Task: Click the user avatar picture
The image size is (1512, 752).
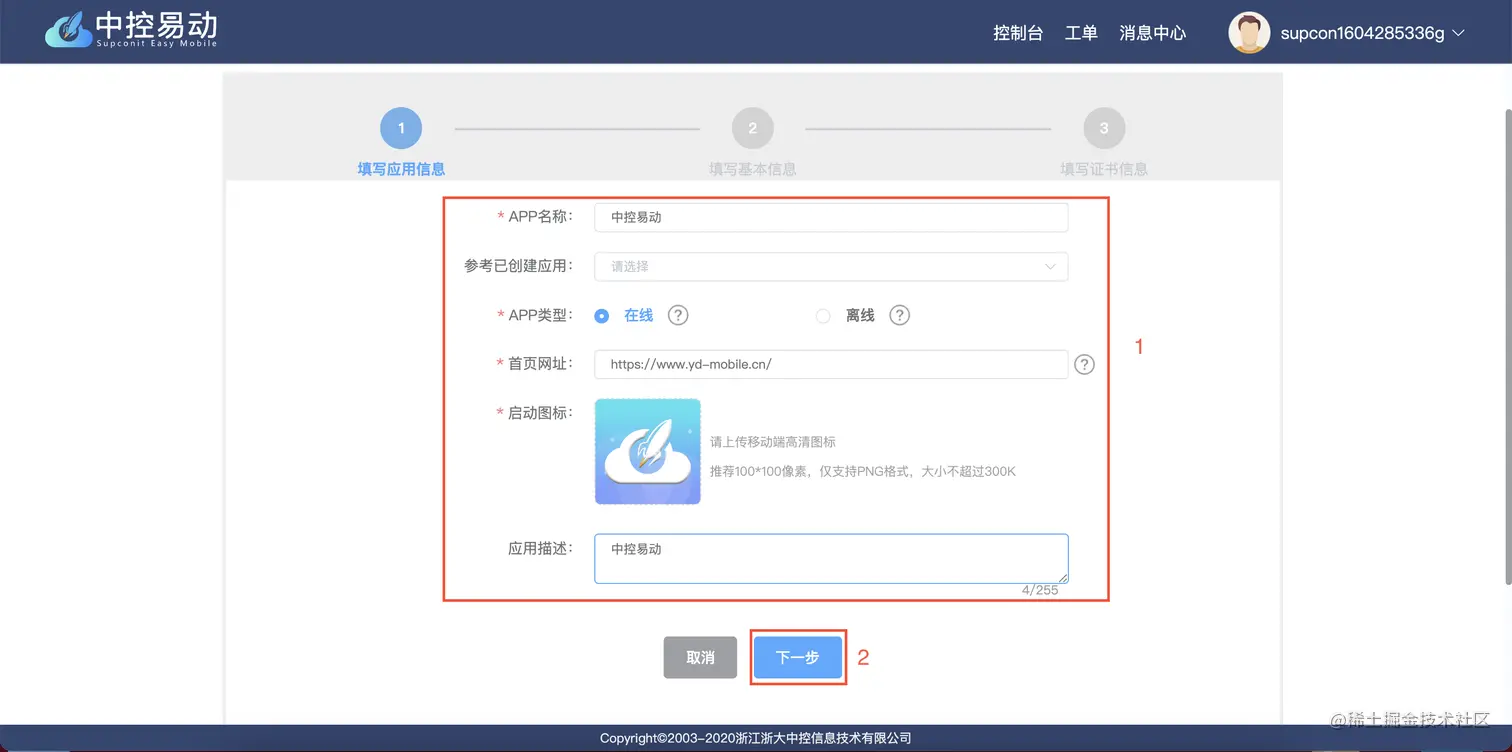Action: (1249, 33)
